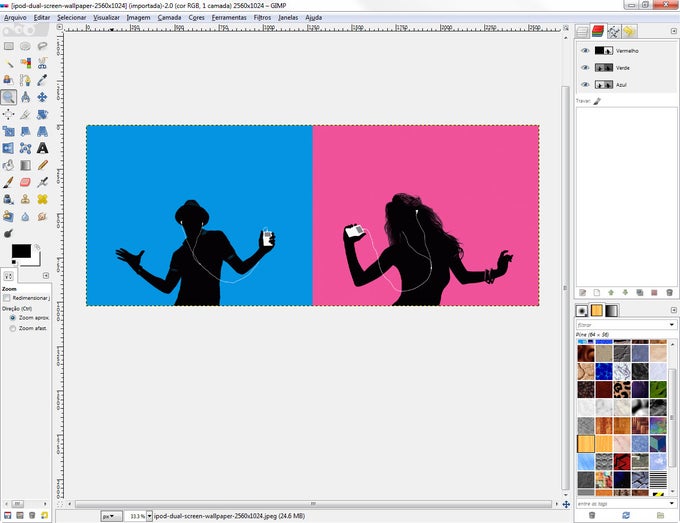Open the px unit dropdown
Viewport: 680px width, 523px height.
111,516
